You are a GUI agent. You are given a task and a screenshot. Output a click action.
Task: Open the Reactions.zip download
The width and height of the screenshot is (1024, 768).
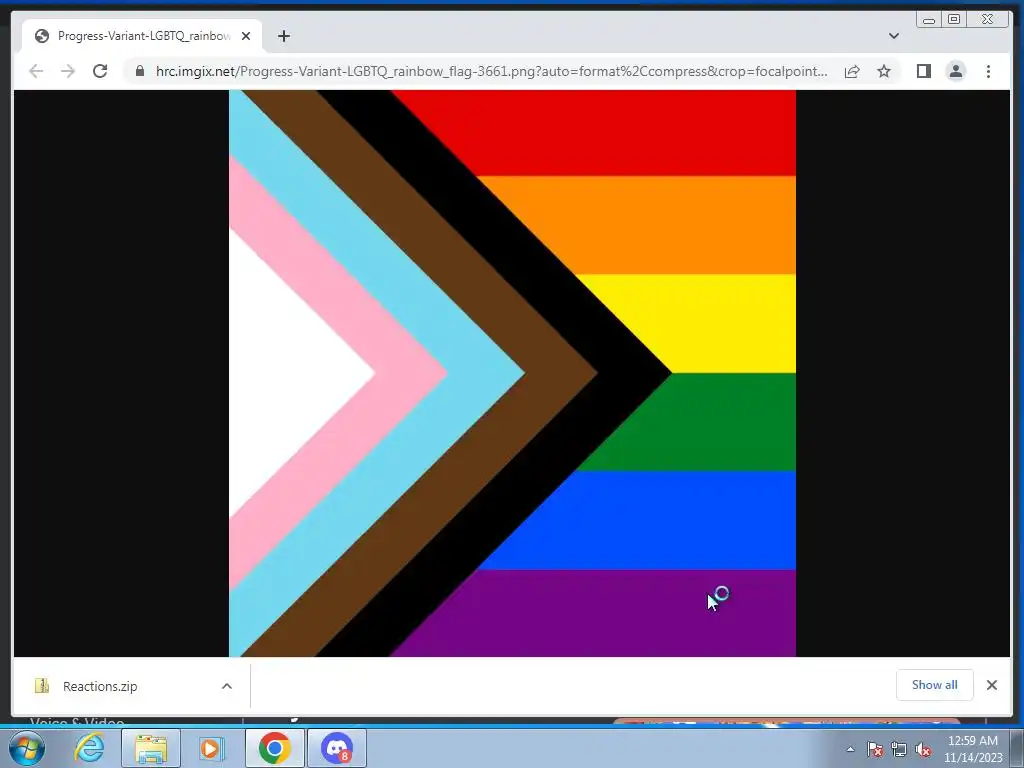pos(100,686)
